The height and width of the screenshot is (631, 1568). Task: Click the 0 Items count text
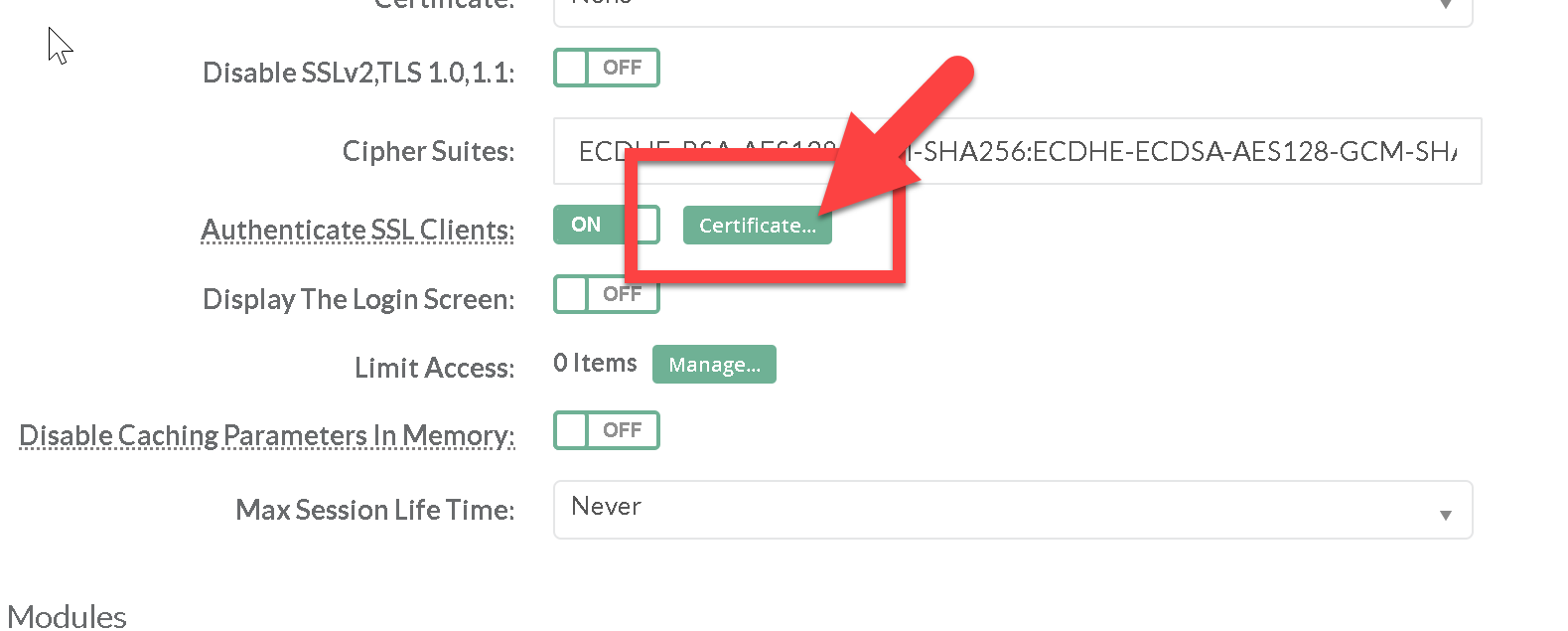point(595,364)
